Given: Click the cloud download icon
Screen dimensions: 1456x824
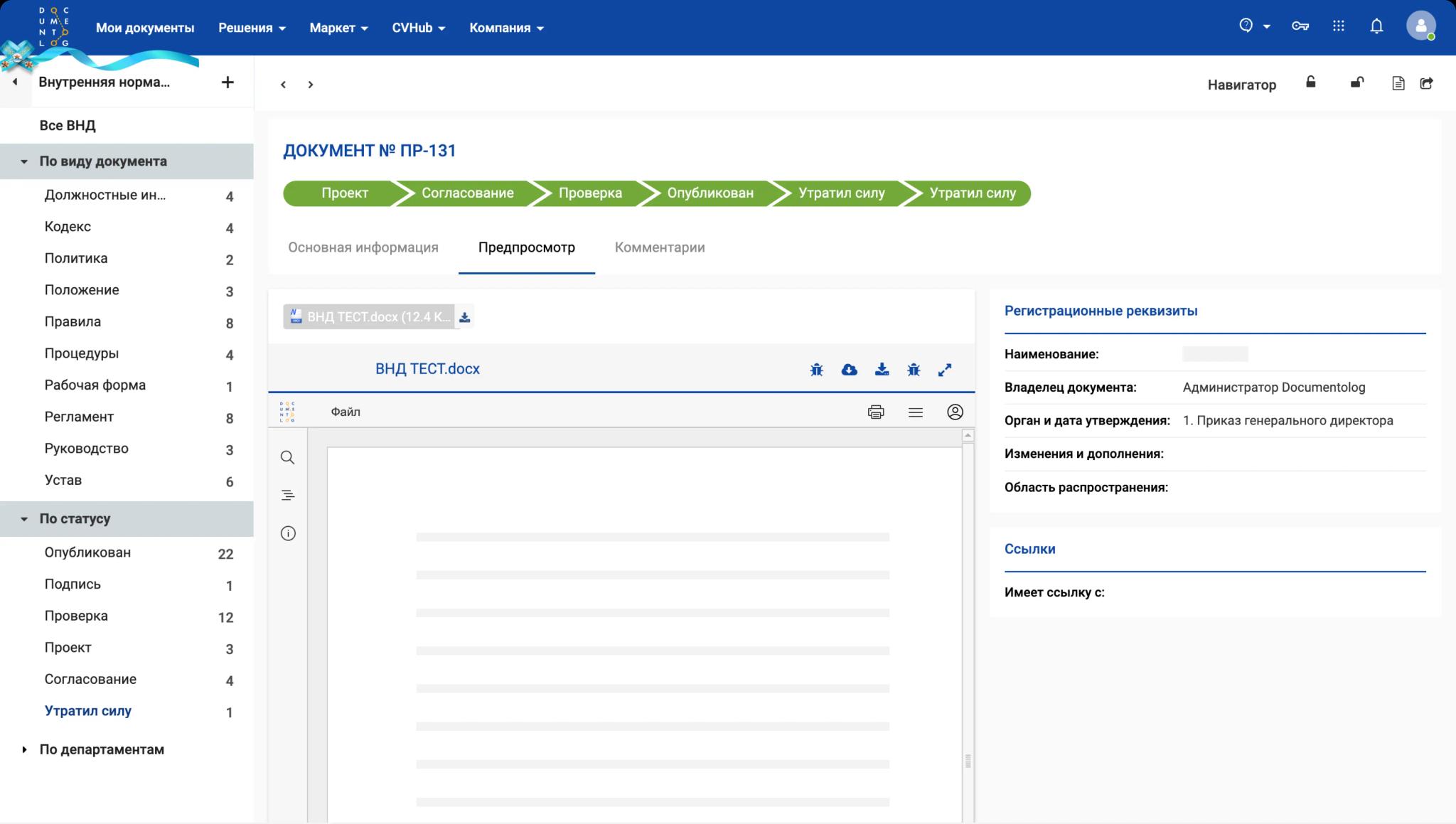Looking at the screenshot, I should coord(849,370).
